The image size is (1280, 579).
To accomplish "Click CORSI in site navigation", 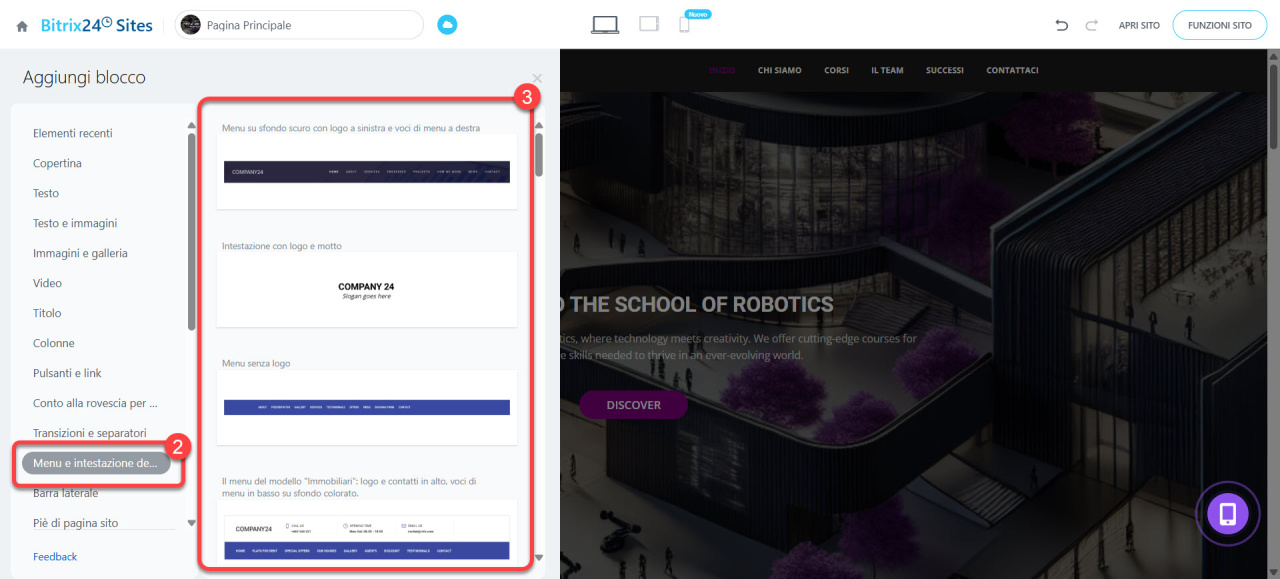I will [837, 70].
